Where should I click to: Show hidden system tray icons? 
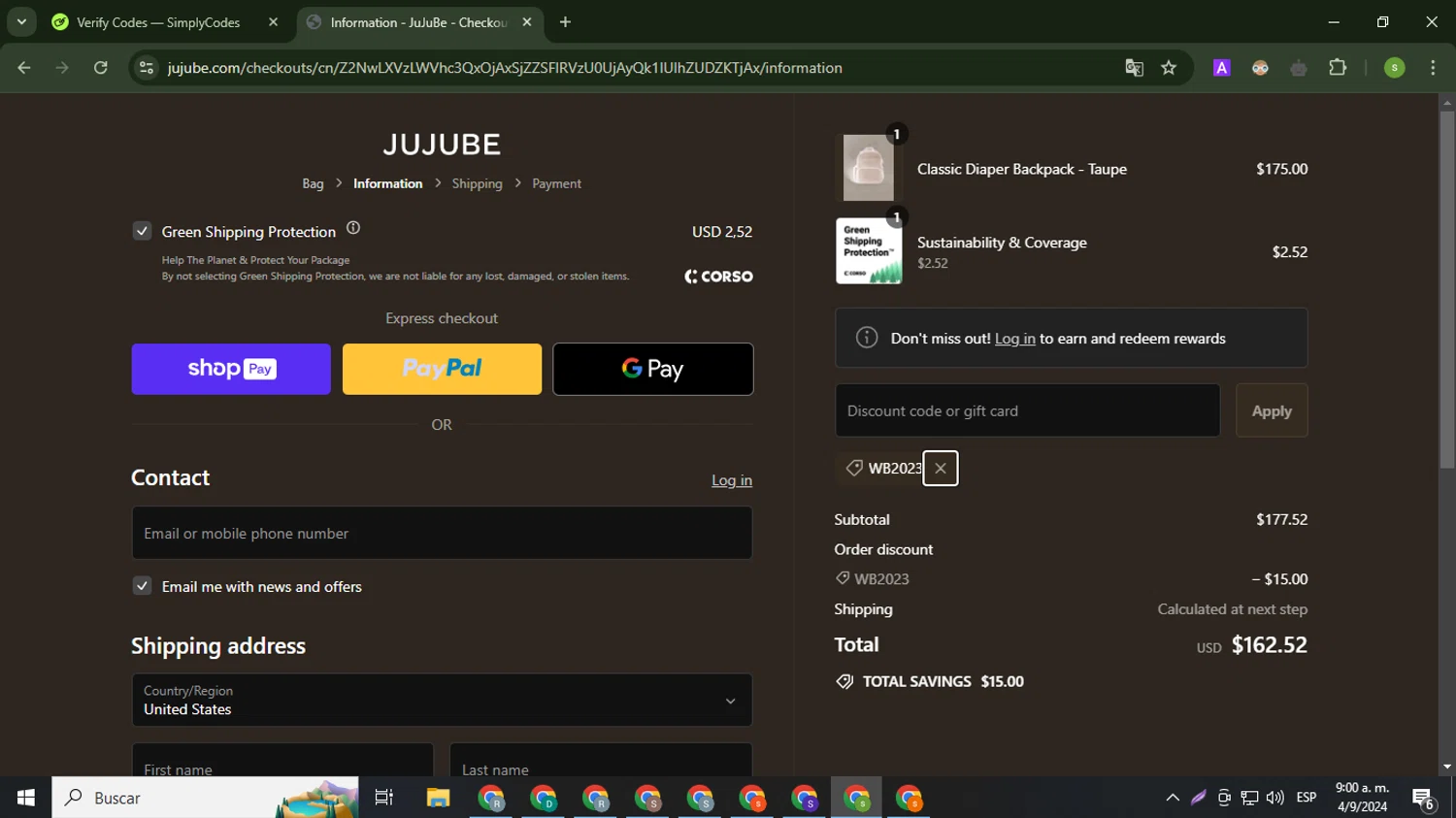click(x=1173, y=798)
